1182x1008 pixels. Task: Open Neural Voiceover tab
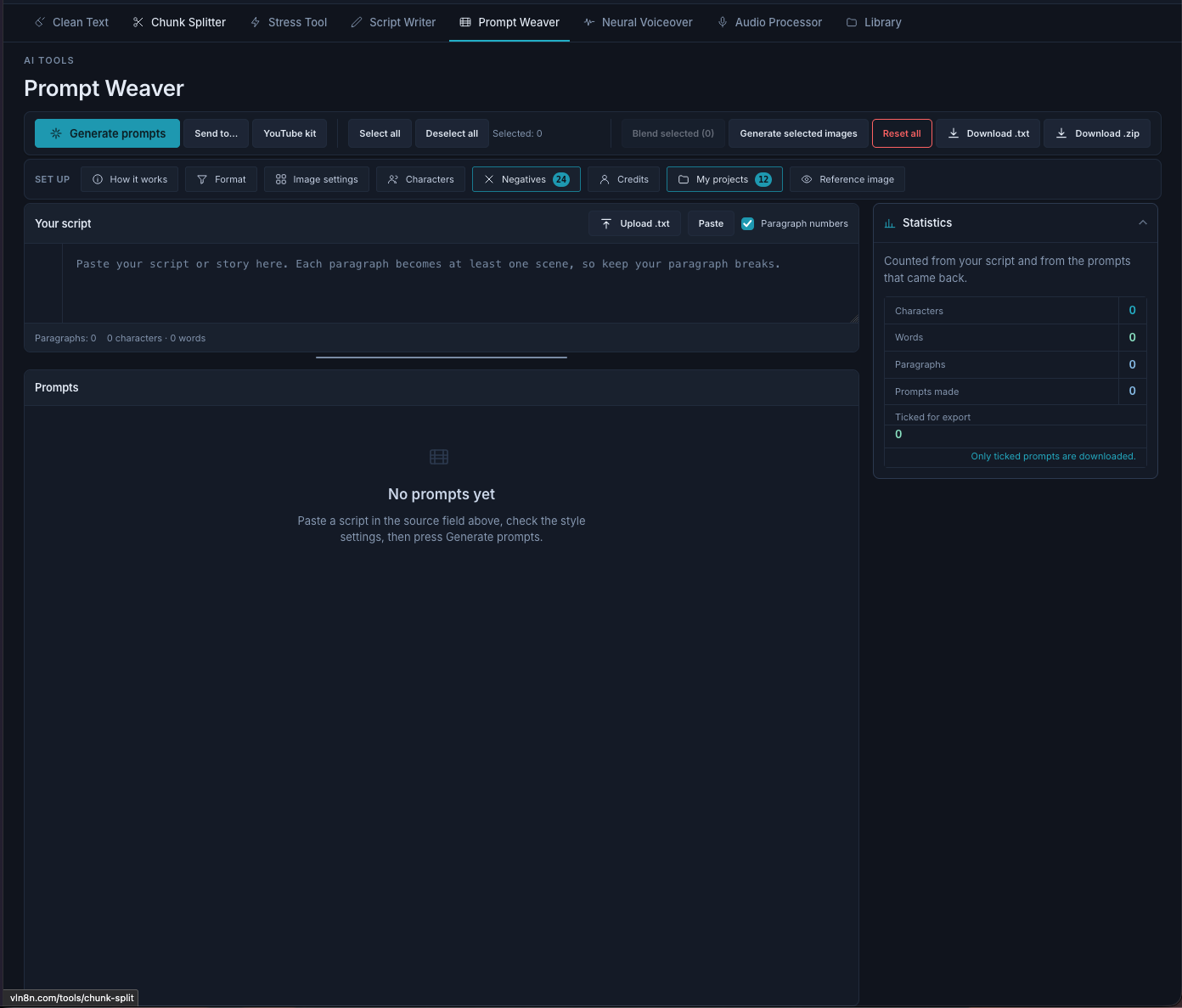pyautogui.click(x=638, y=22)
